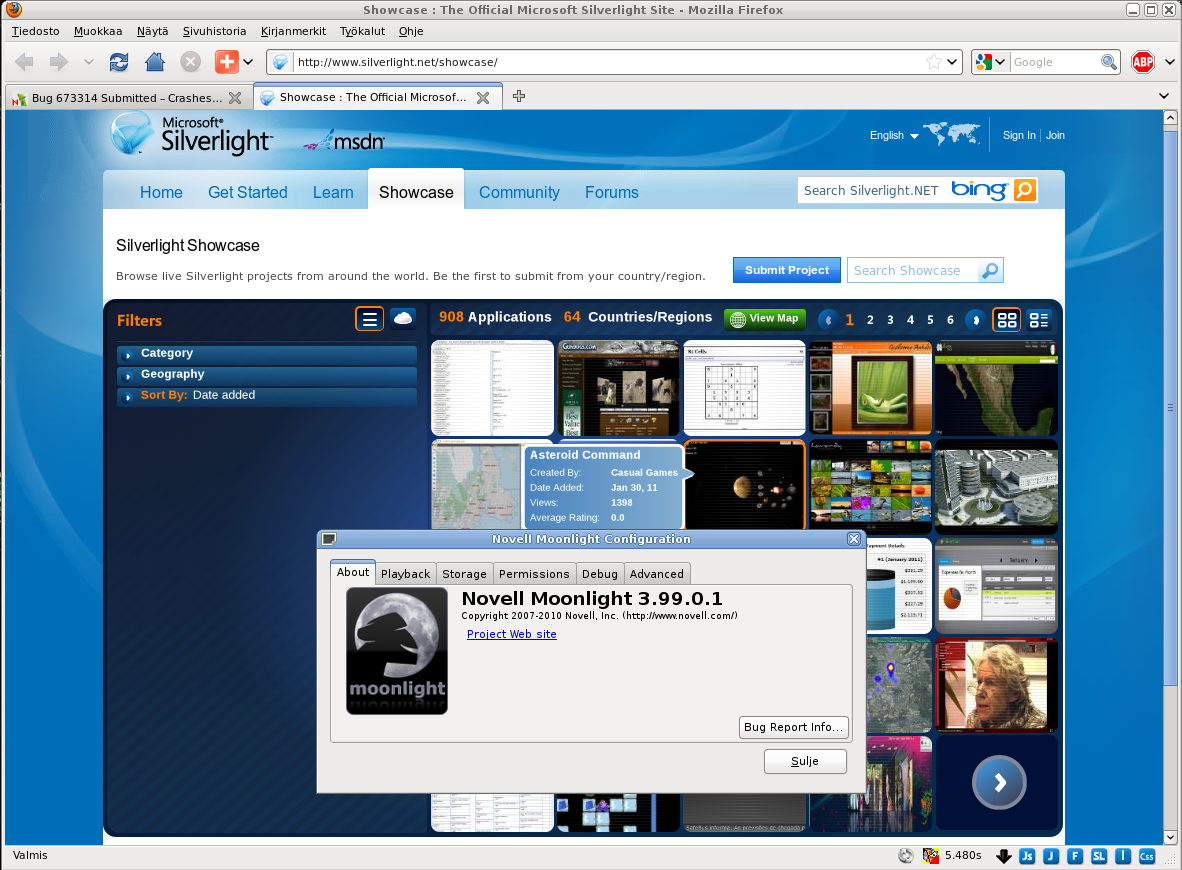Bookmark page with the star icon
Viewport: 1182px width, 870px height.
point(933,62)
